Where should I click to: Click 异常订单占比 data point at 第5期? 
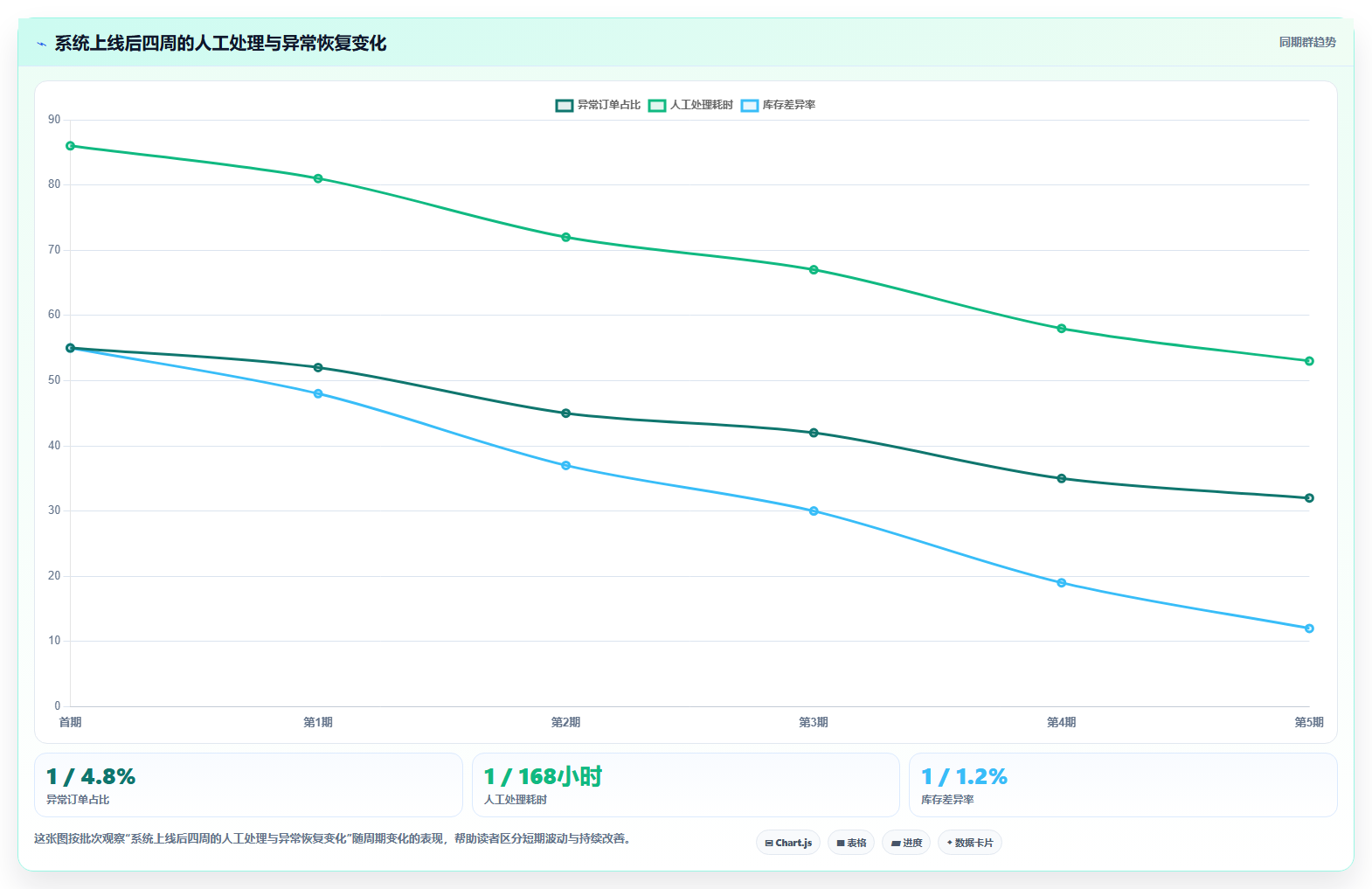pos(1309,498)
